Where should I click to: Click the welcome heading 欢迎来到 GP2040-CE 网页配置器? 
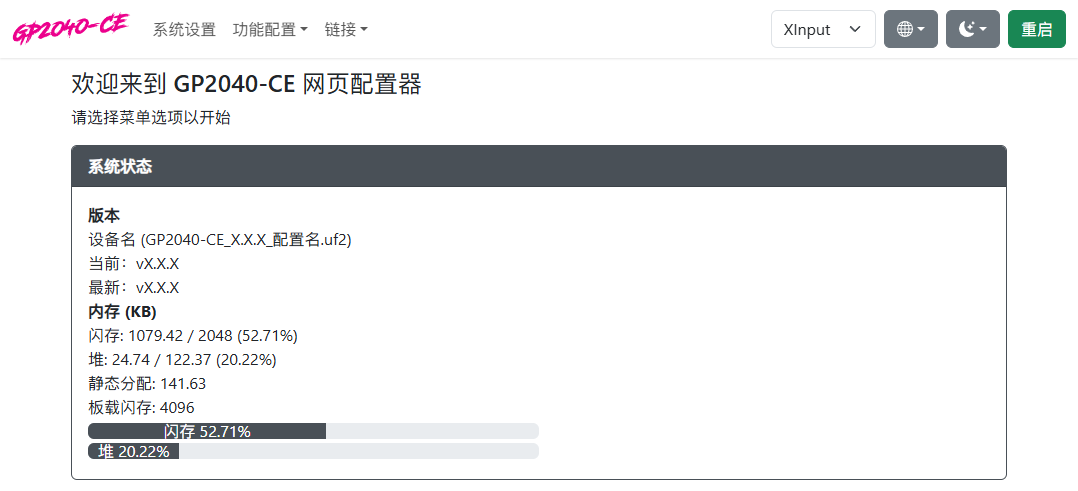pos(247,84)
